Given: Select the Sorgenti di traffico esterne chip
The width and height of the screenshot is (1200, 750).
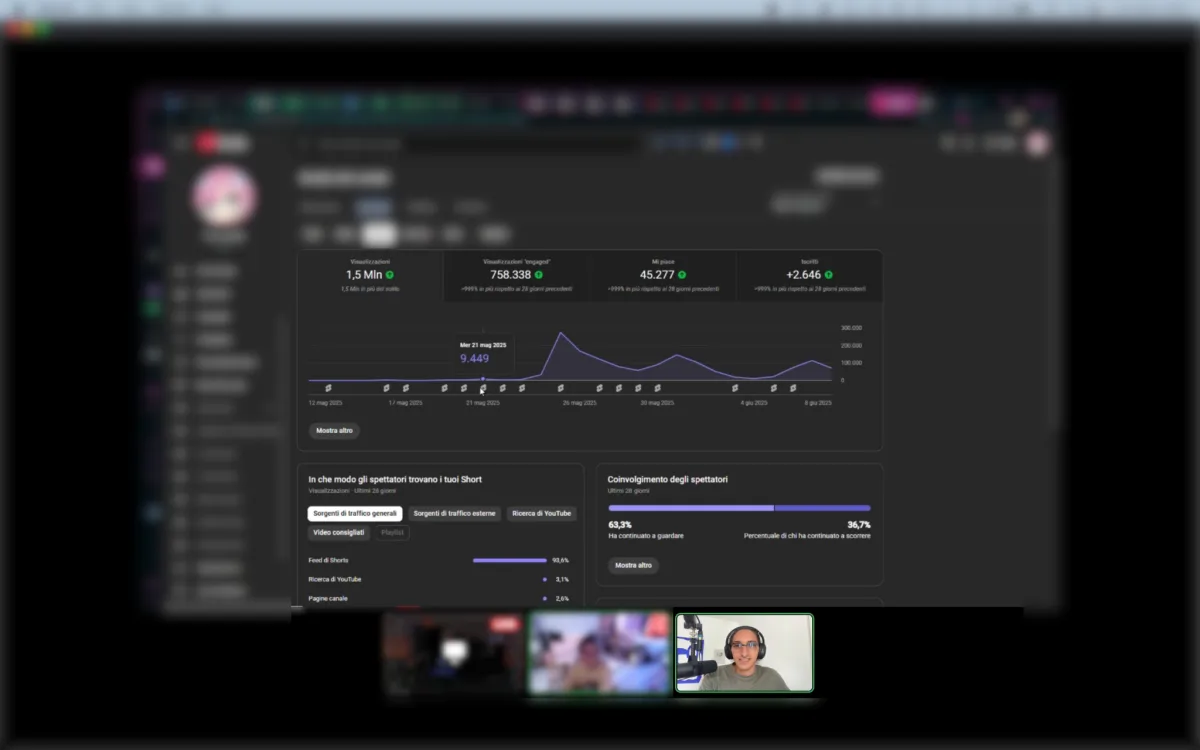Looking at the screenshot, I should [454, 513].
